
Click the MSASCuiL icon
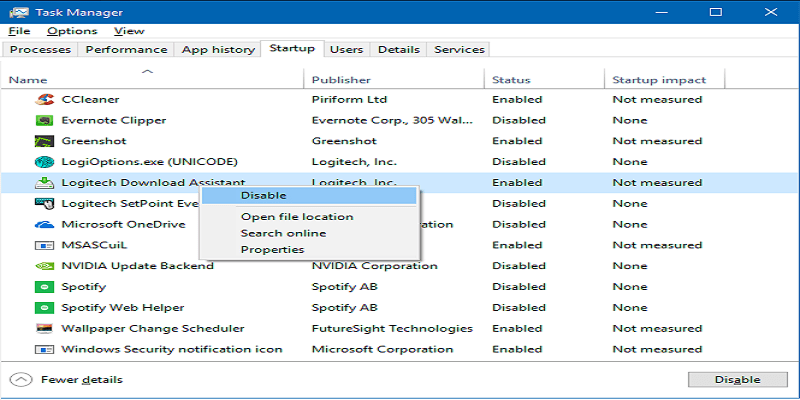44,245
